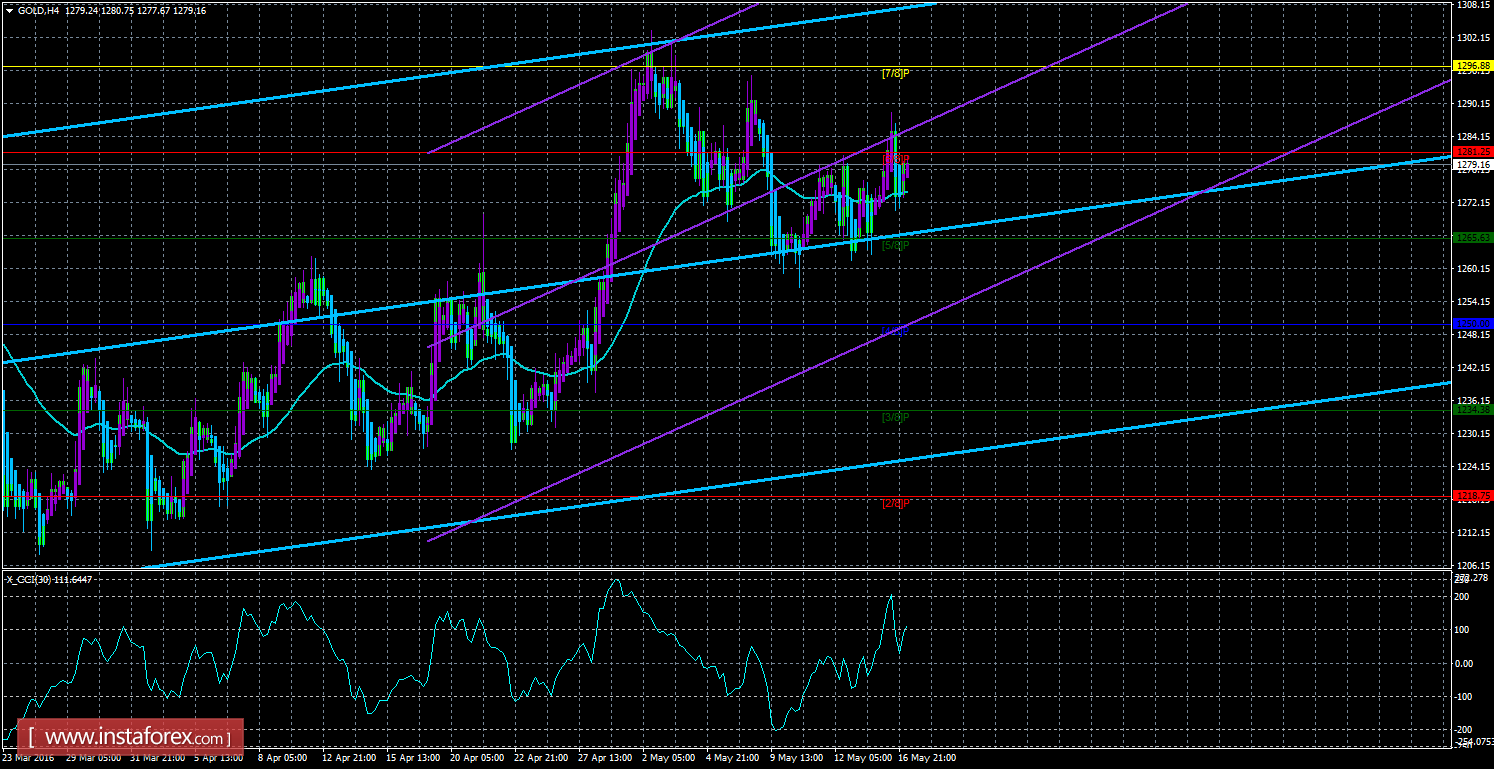Click the yellow 1296.88 price tag
The width and height of the screenshot is (1494, 769).
point(1475,67)
